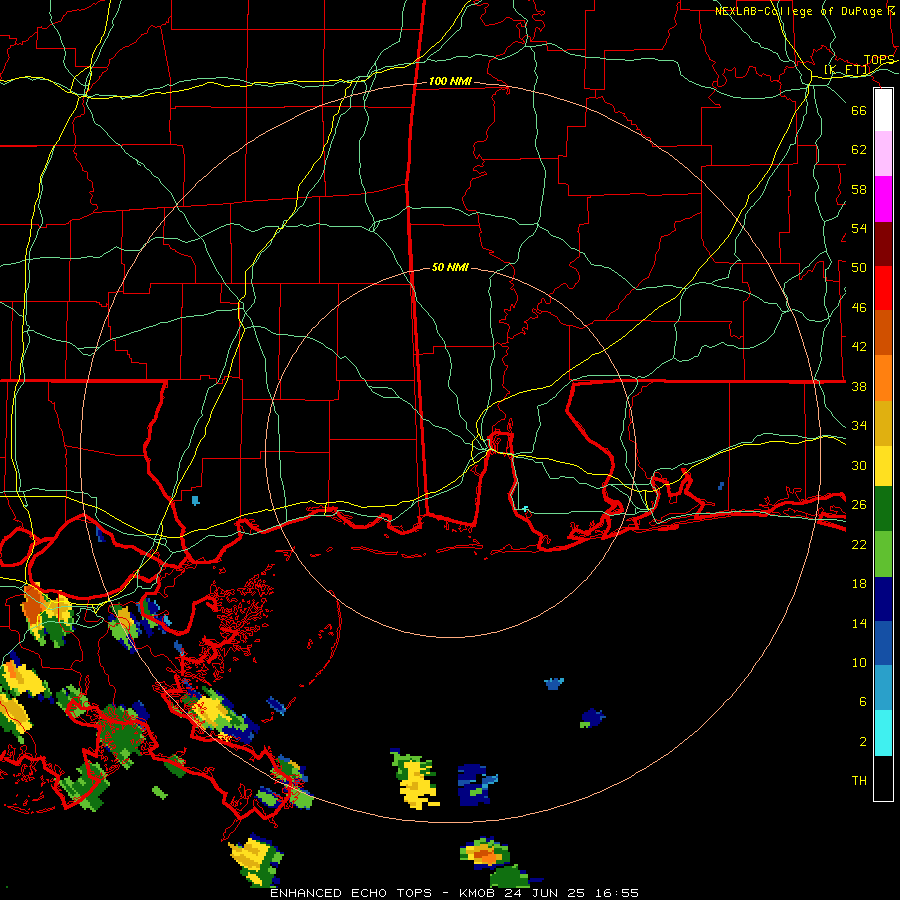Image resolution: width=900 pixels, height=900 pixels.
Task: Click the black TH legend swatch
Action: (x=883, y=778)
